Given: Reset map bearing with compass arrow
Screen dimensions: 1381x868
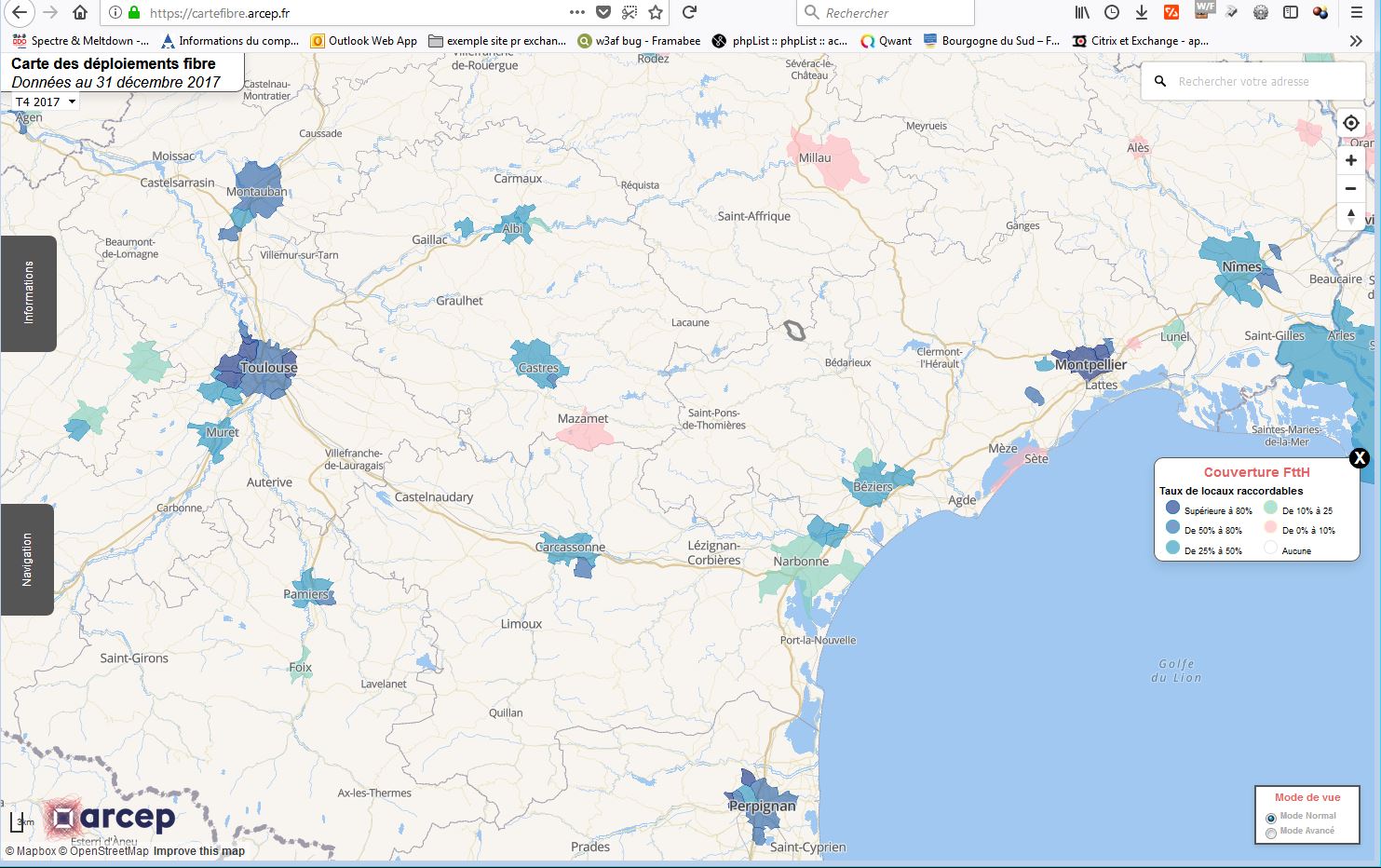Looking at the screenshot, I should 1350,216.
